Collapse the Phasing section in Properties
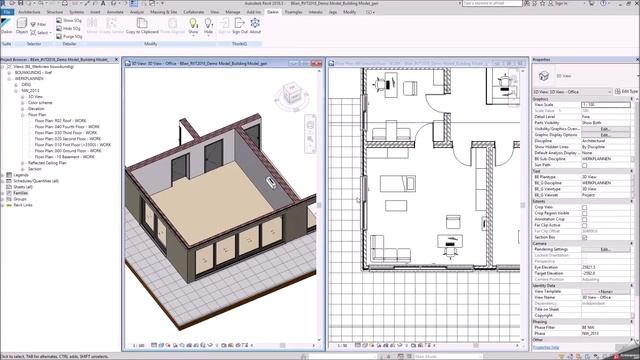The width and height of the screenshot is (640, 360). point(631,322)
